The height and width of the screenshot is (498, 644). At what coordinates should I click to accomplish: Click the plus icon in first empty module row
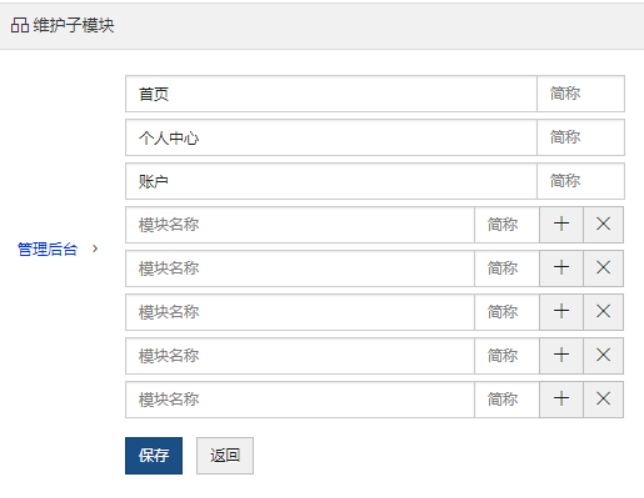(561, 225)
